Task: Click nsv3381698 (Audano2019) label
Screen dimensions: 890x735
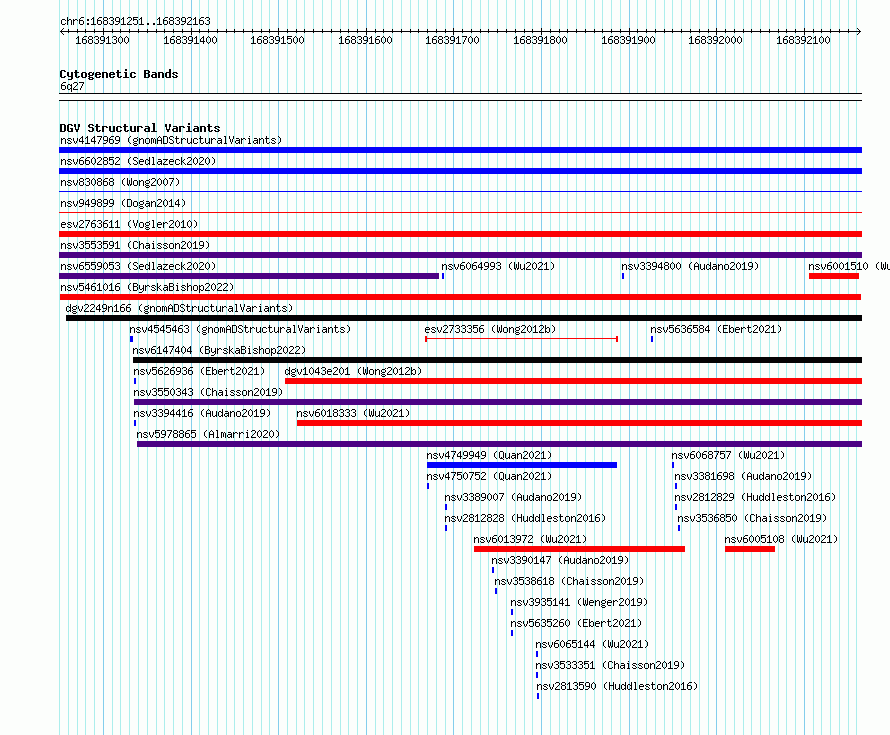Action: pos(743,476)
